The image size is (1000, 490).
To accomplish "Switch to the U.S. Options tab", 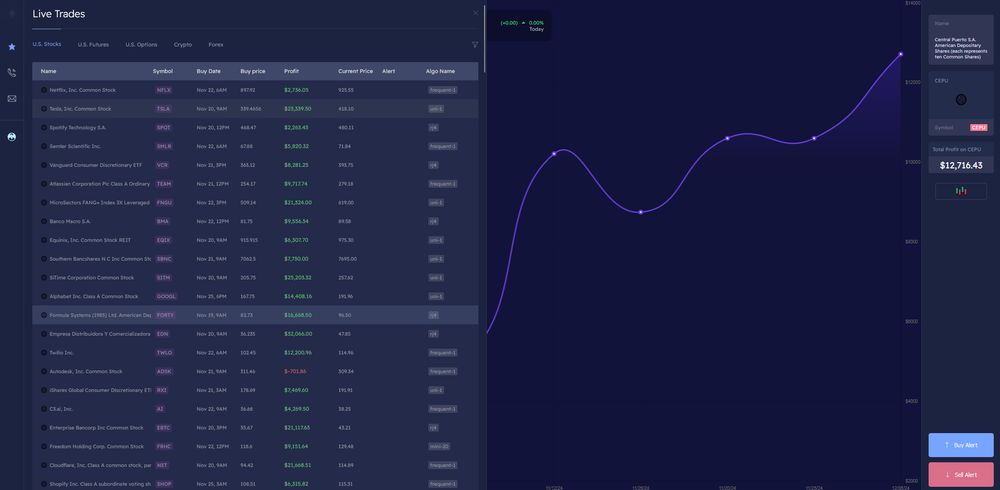I will tap(141, 45).
